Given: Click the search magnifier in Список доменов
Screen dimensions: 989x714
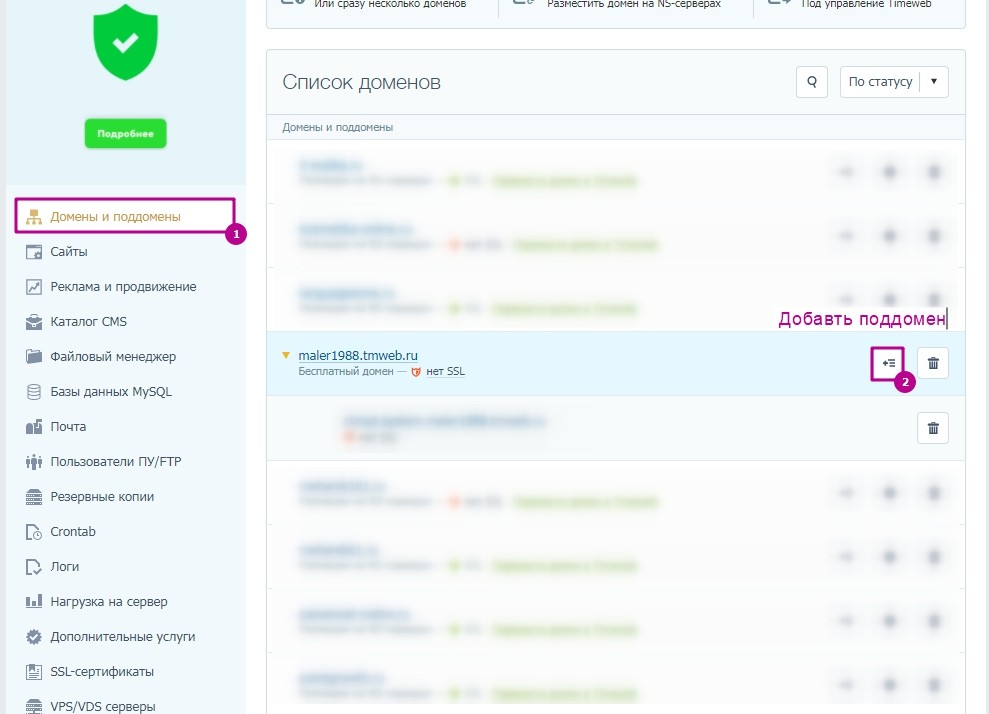Looking at the screenshot, I should click(x=812, y=82).
